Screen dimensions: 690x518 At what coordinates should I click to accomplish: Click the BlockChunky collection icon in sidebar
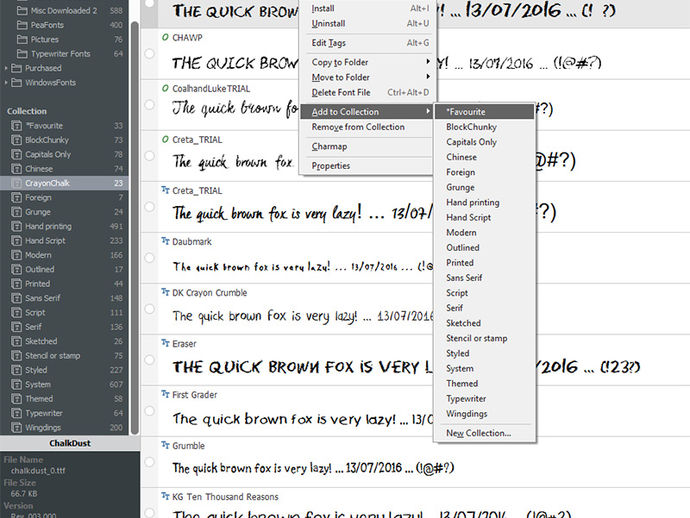(x=16, y=140)
